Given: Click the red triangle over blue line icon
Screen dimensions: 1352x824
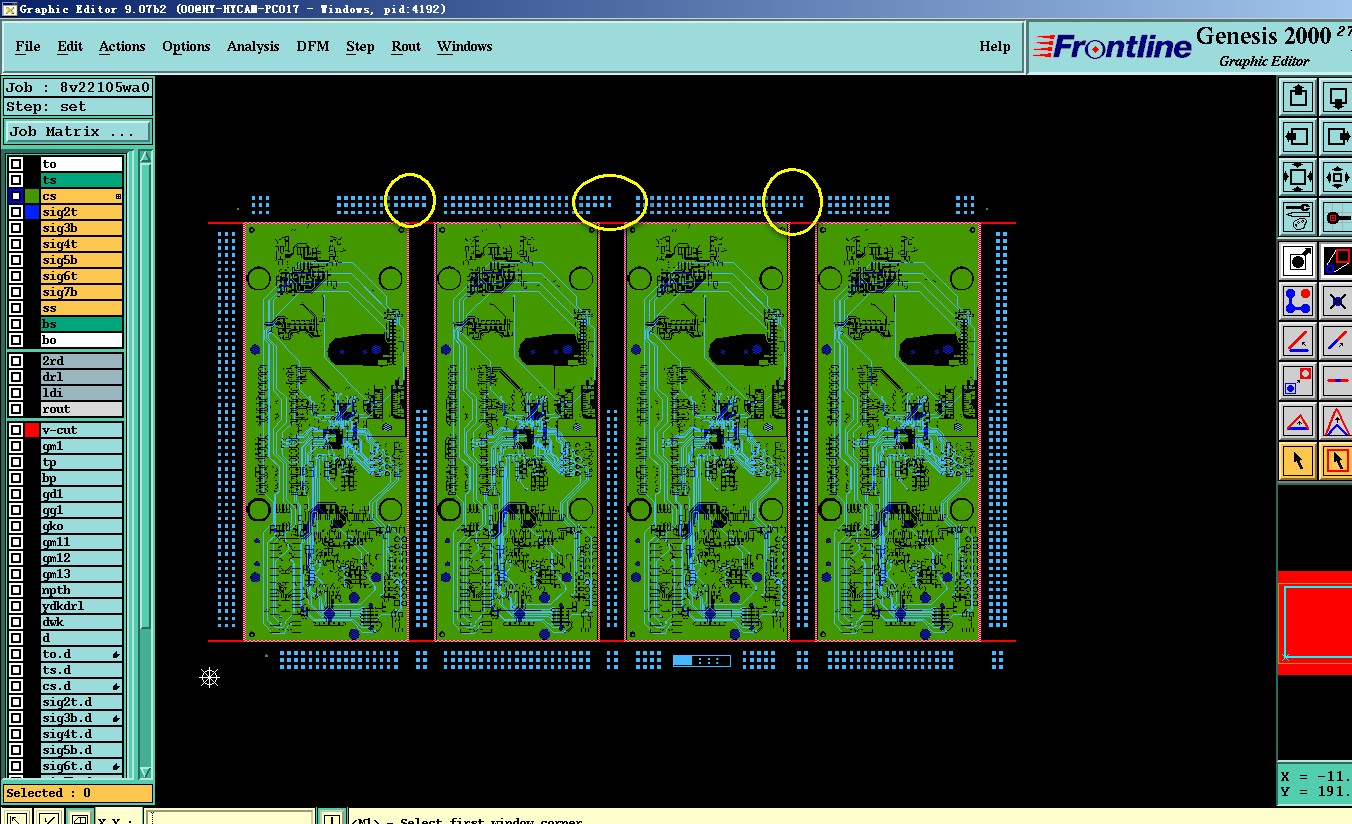Looking at the screenshot, I should (x=1298, y=421).
